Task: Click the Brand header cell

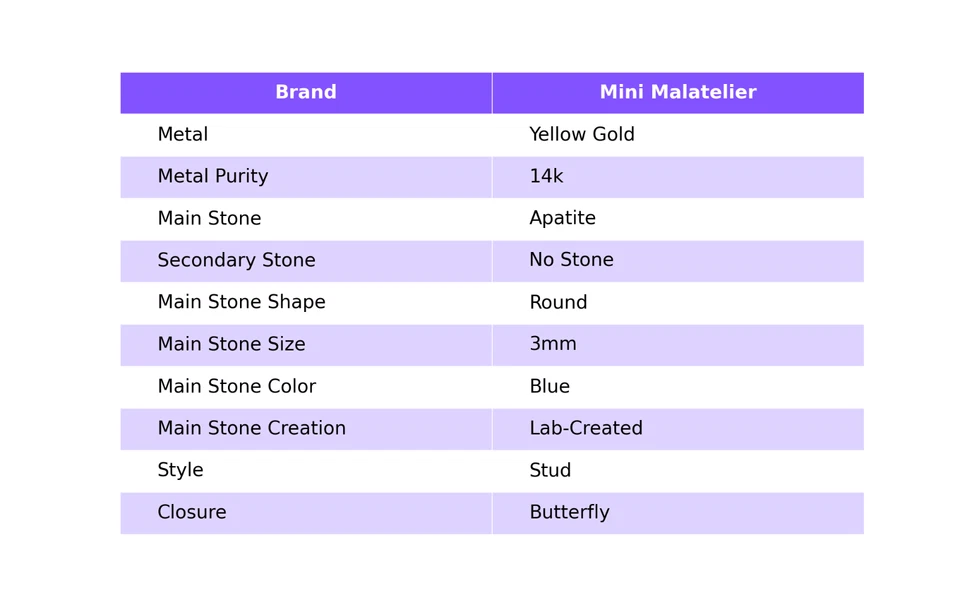Action: tap(306, 93)
